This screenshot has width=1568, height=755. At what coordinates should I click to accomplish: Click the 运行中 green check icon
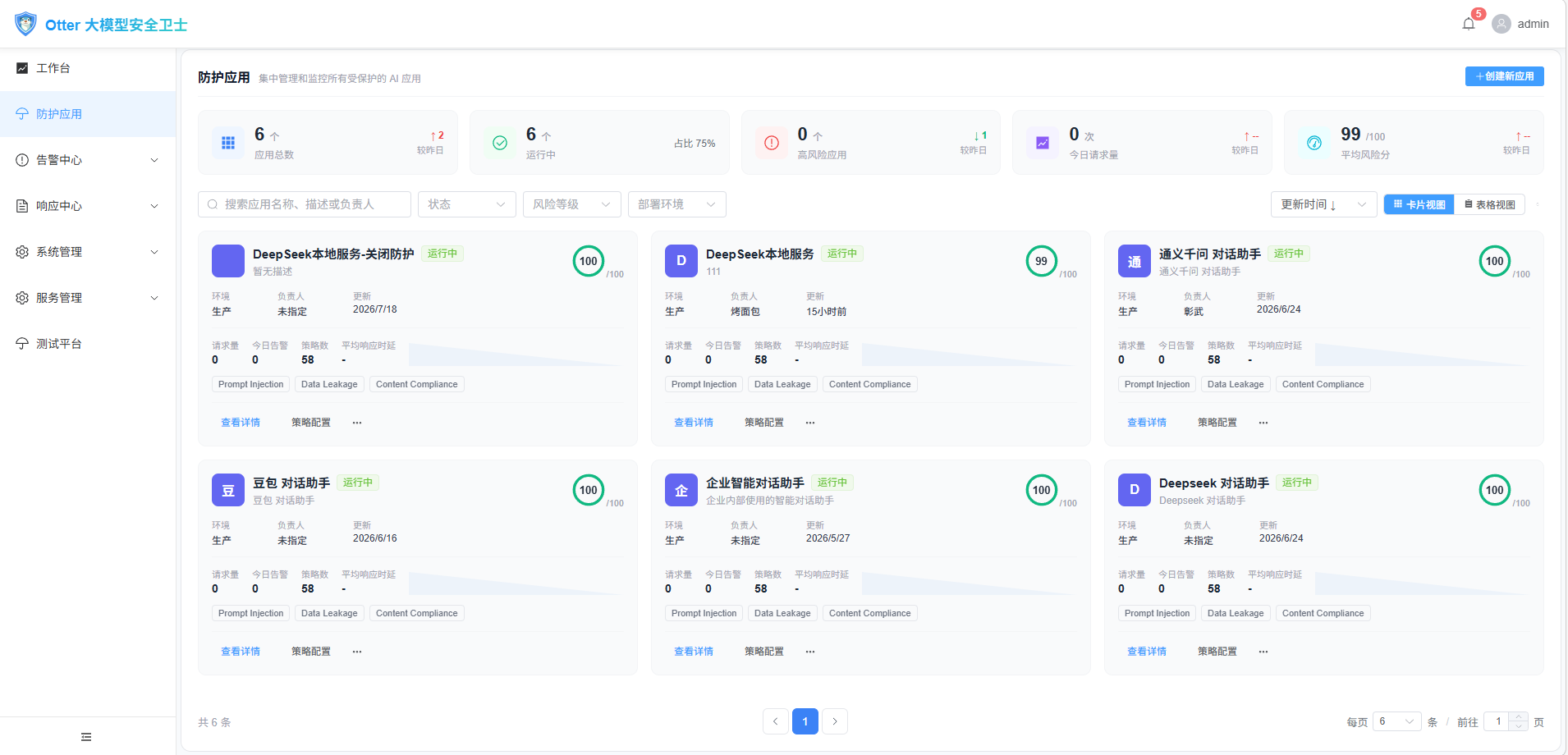click(500, 143)
